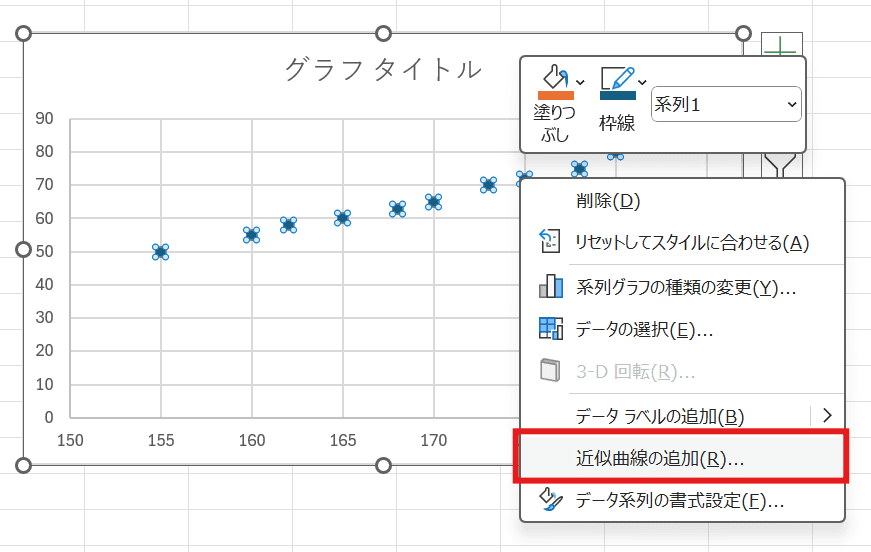Choose 削除 in the context menu

[607, 201]
